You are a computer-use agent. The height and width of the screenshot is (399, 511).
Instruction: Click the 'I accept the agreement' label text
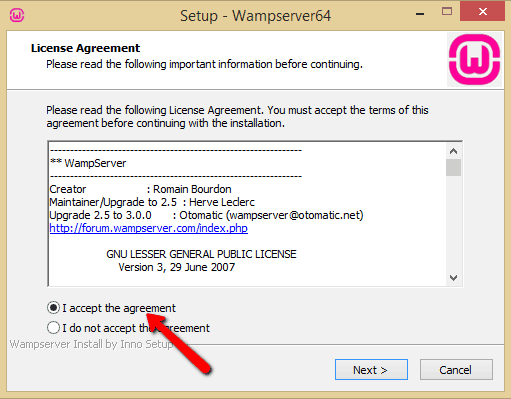pyautogui.click(x=119, y=308)
